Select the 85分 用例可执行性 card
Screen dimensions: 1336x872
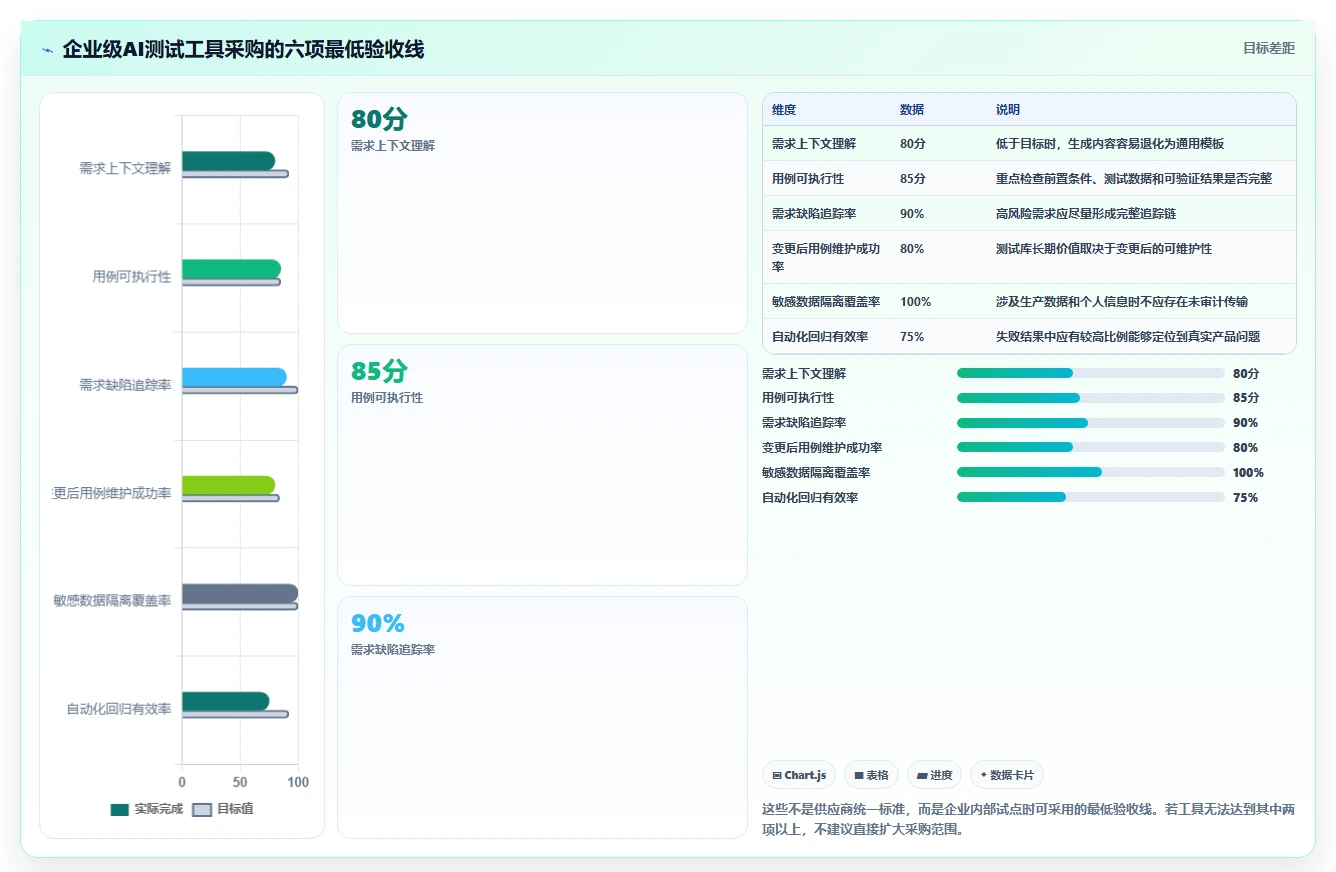(542, 465)
